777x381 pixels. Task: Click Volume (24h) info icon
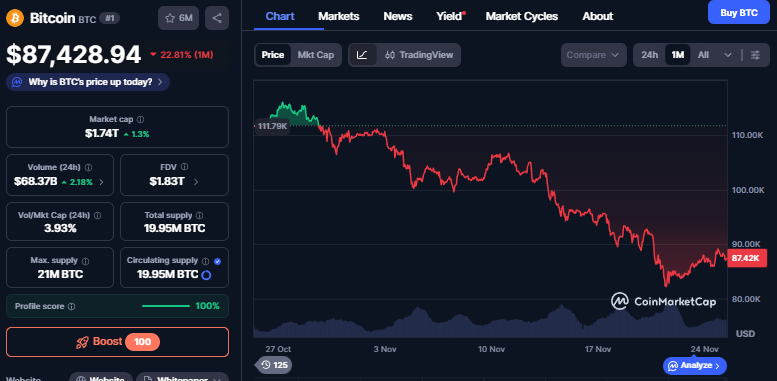89,167
